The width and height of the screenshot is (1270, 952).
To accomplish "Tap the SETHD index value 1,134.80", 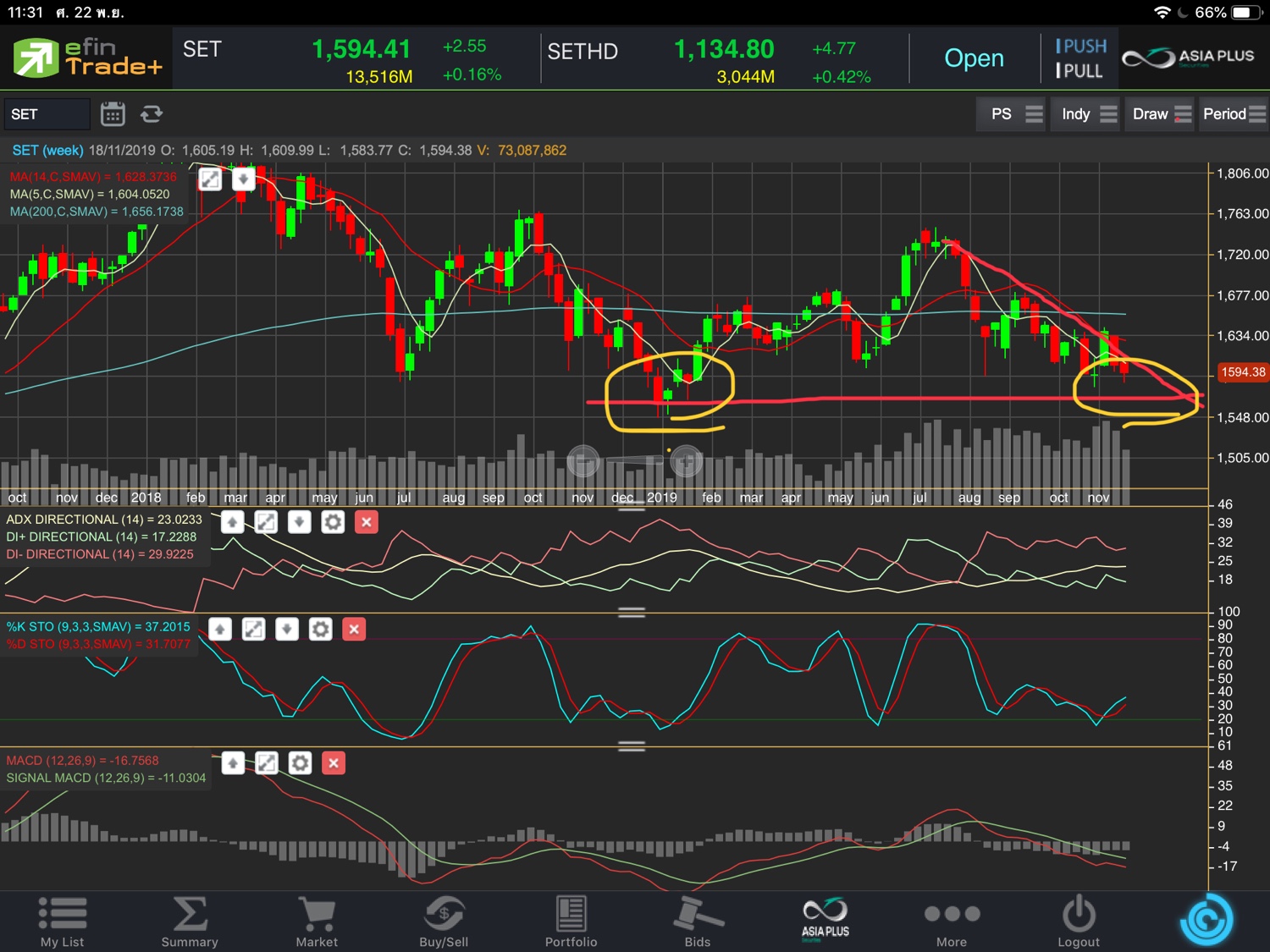I will tap(724, 49).
